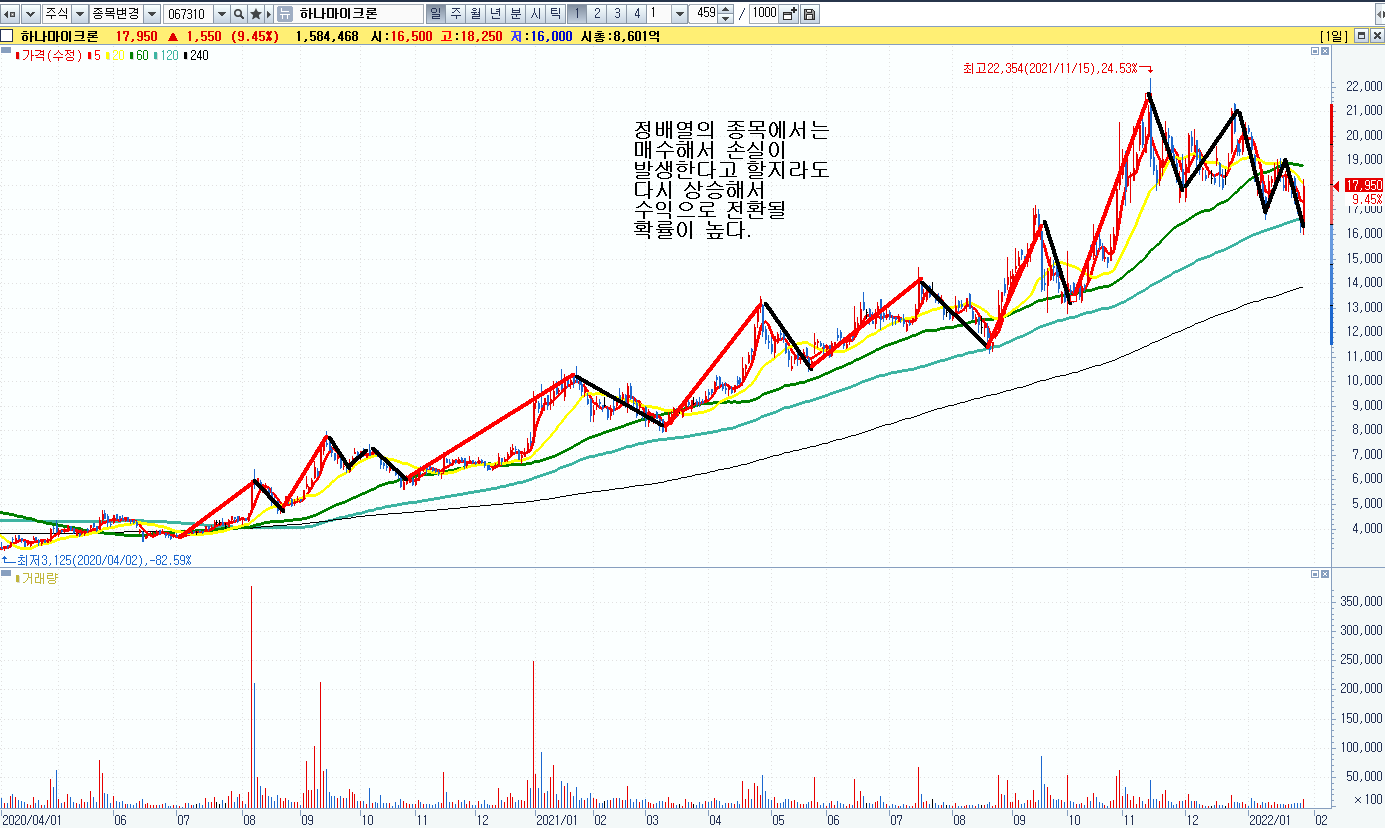This screenshot has height=828, width=1385.
Task: Tick the checkbox before 하나마이크론 in yellow bar
Action: point(8,36)
